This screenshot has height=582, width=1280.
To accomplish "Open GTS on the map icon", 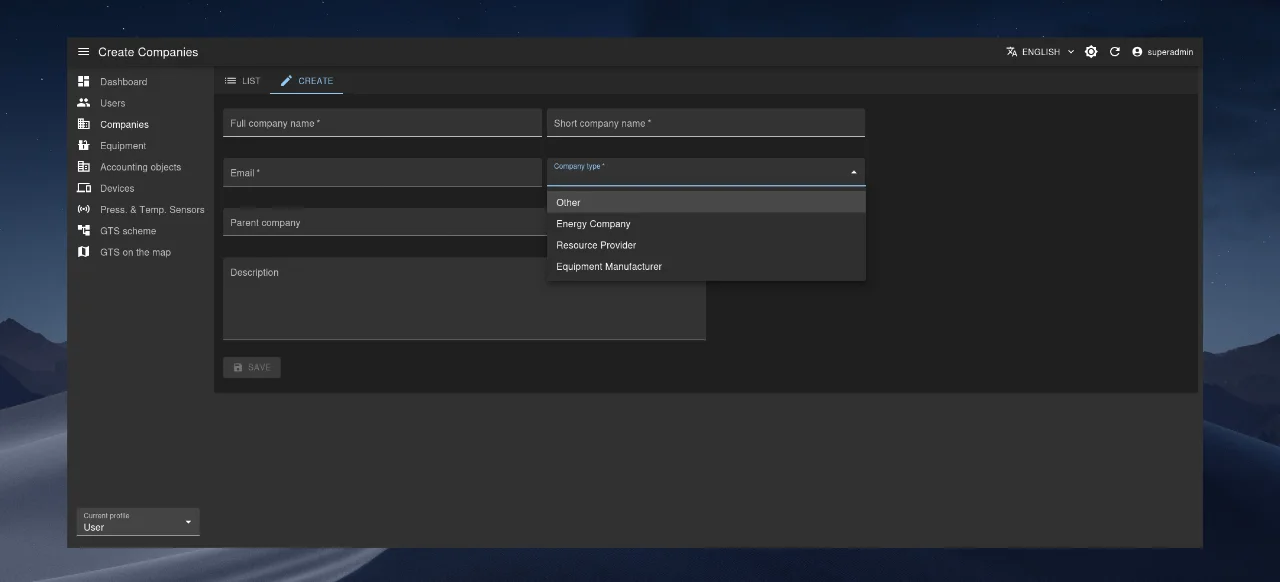I will click(84, 252).
